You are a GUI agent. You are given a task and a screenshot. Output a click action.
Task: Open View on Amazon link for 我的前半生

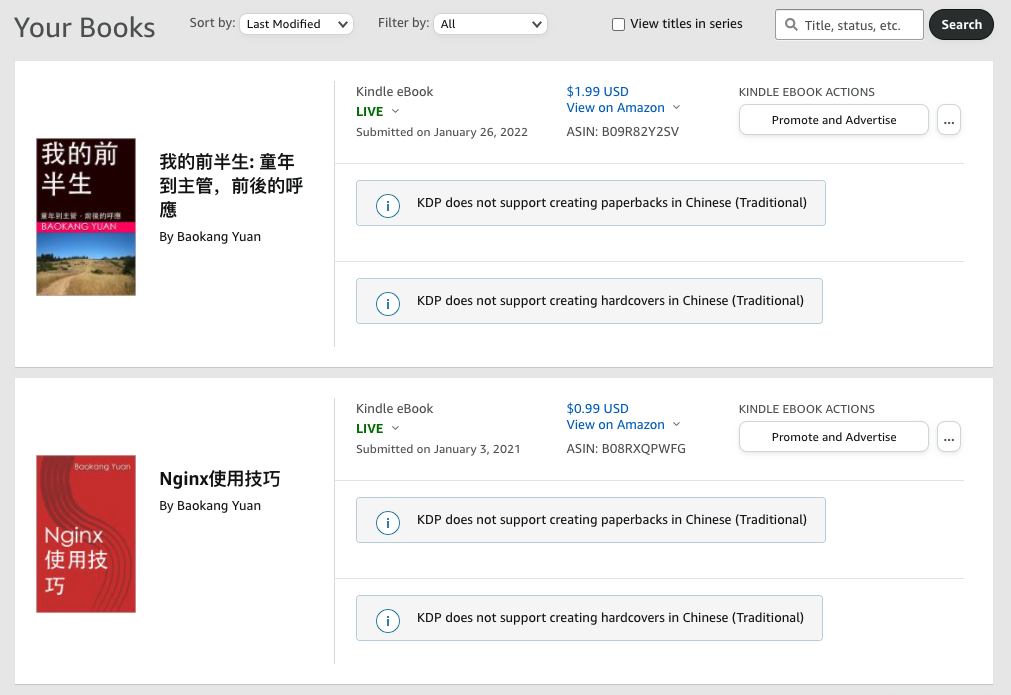(615, 108)
